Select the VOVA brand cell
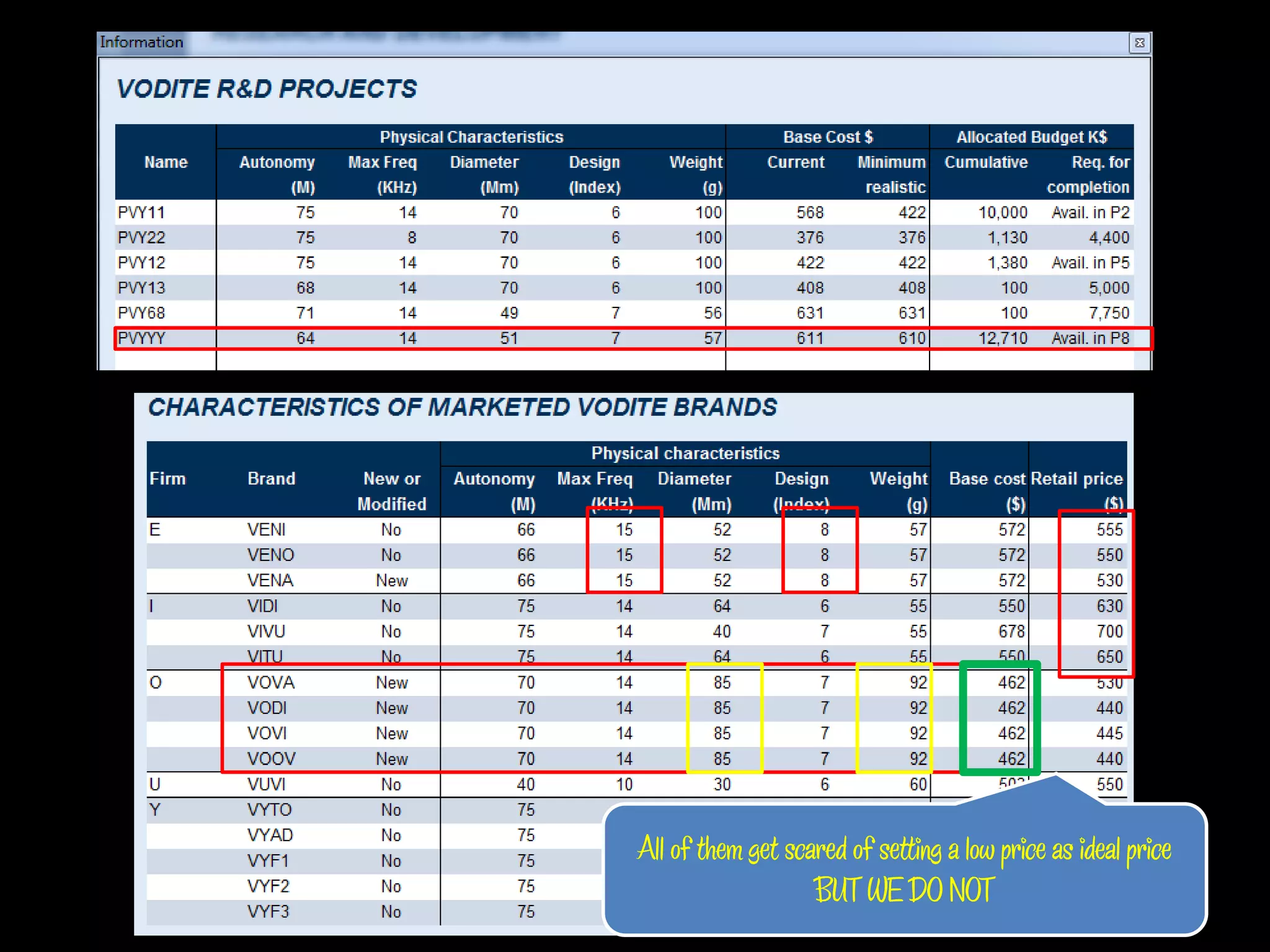The height and width of the screenshot is (952, 1270). pos(270,682)
